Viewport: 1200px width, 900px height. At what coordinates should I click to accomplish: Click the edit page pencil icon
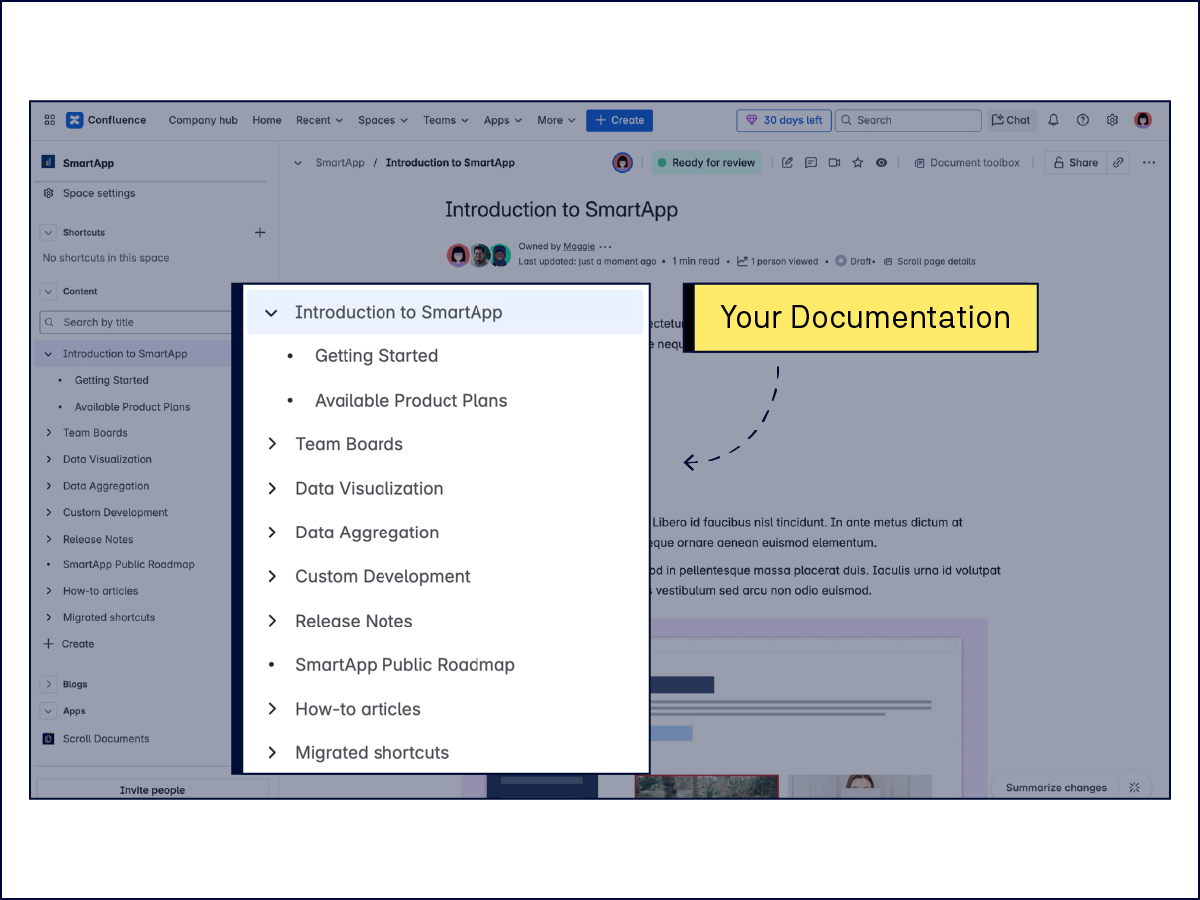[787, 163]
